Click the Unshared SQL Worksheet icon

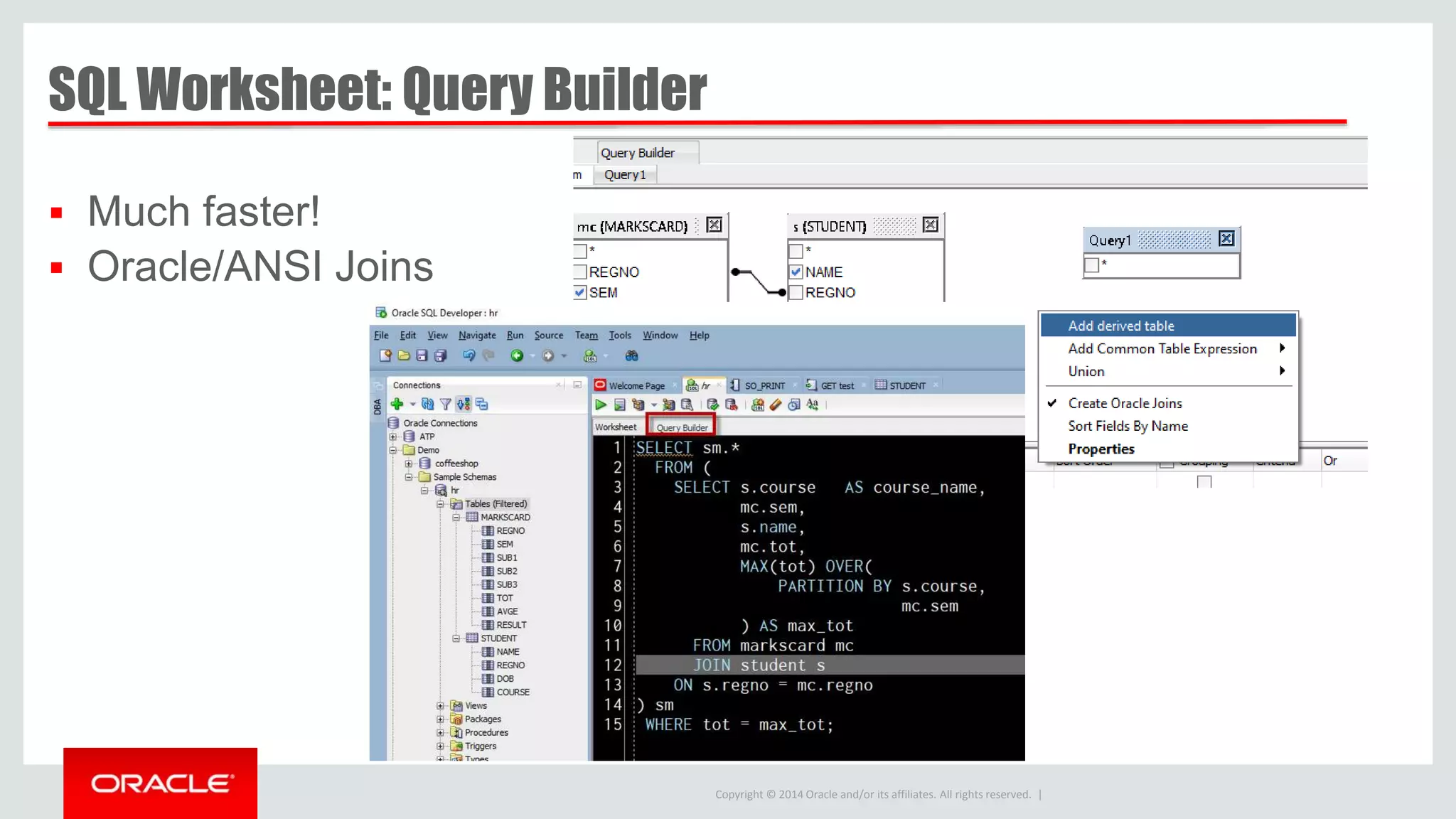[758, 405]
